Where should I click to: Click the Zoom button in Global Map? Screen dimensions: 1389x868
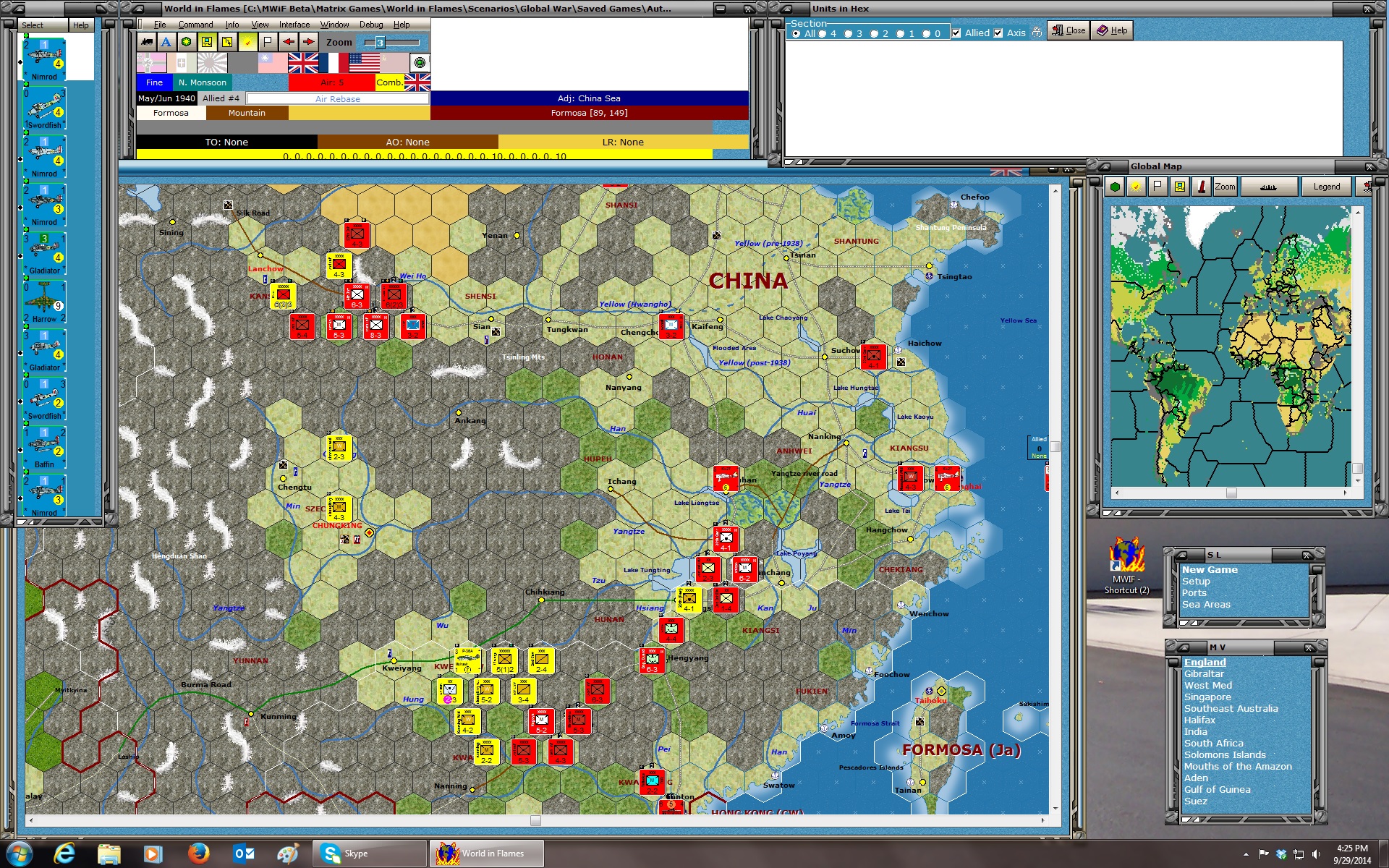pyautogui.click(x=1225, y=187)
